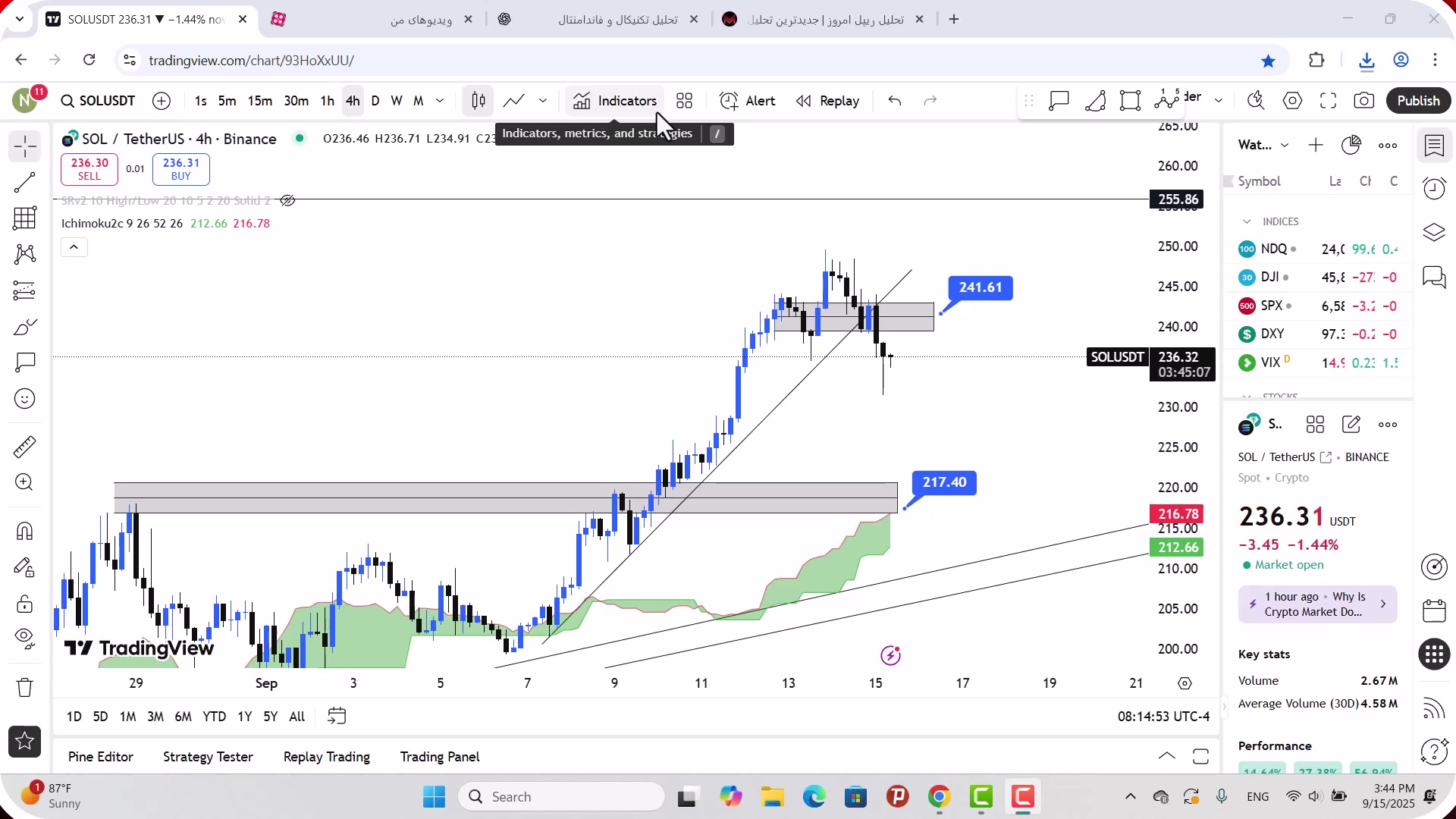Undo the last chart action
Image resolution: width=1456 pixels, height=819 pixels.
point(895,101)
